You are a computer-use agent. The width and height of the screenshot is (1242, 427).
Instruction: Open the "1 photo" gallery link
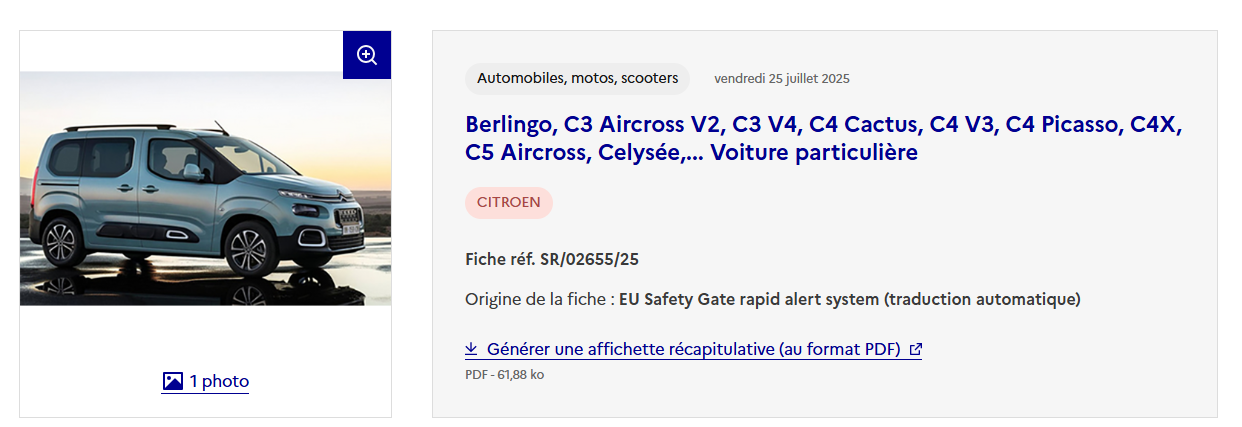218,381
